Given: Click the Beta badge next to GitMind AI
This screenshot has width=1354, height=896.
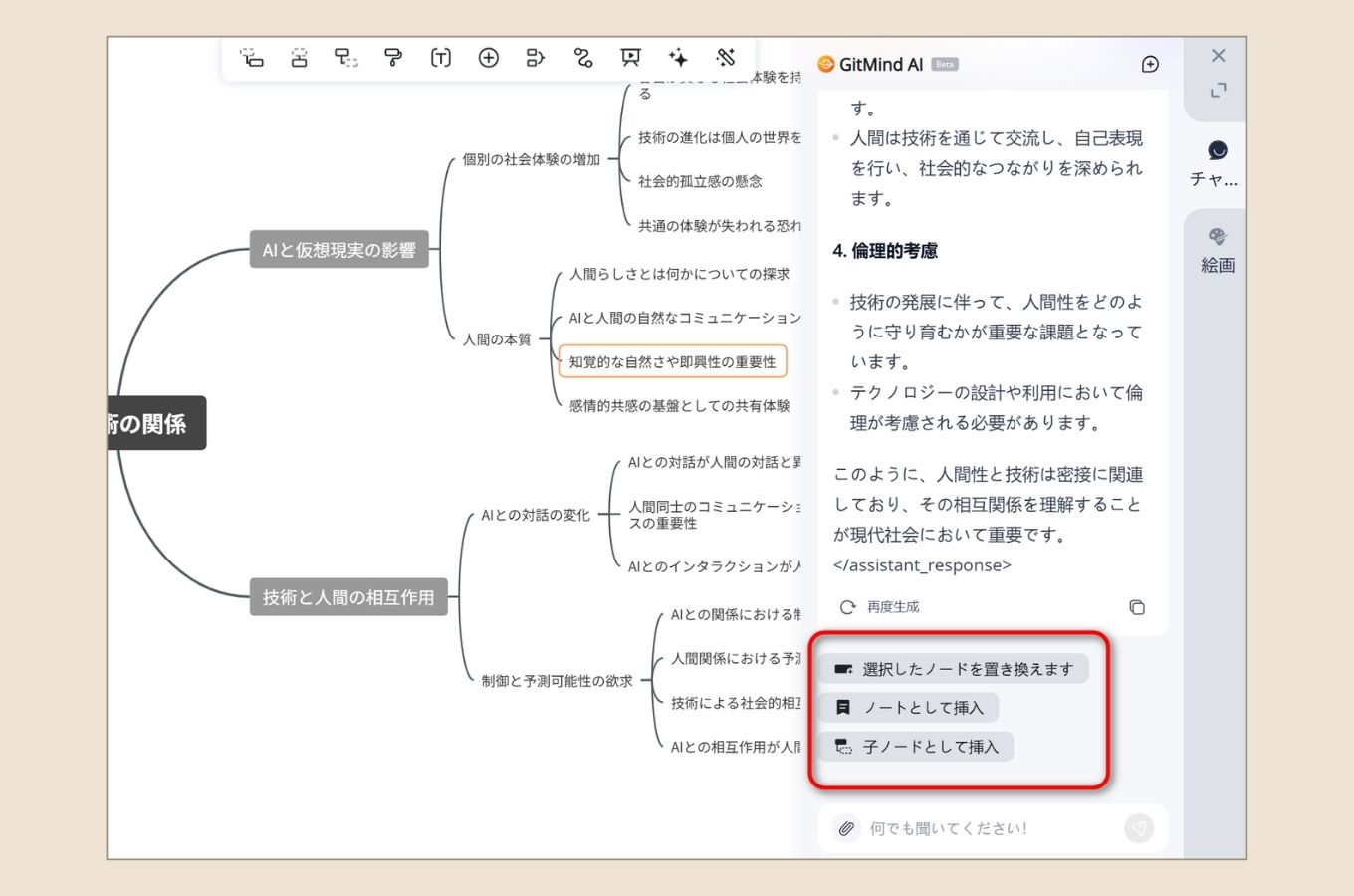Looking at the screenshot, I should 945,65.
